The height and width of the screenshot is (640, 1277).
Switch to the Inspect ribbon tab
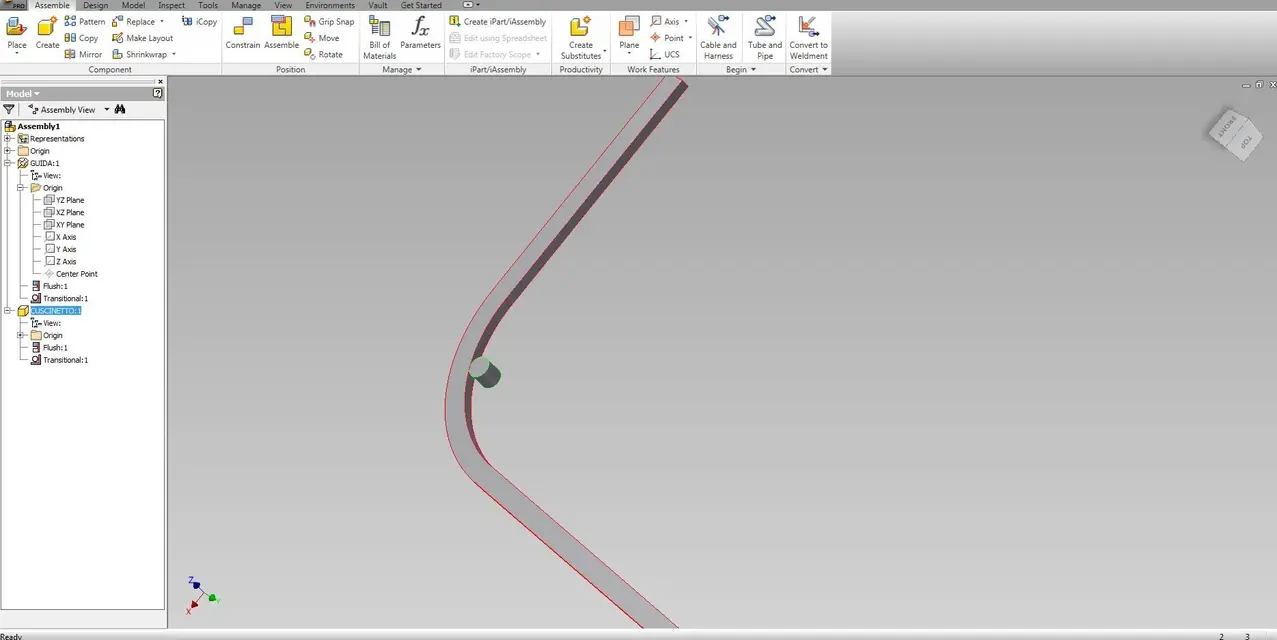point(171,5)
